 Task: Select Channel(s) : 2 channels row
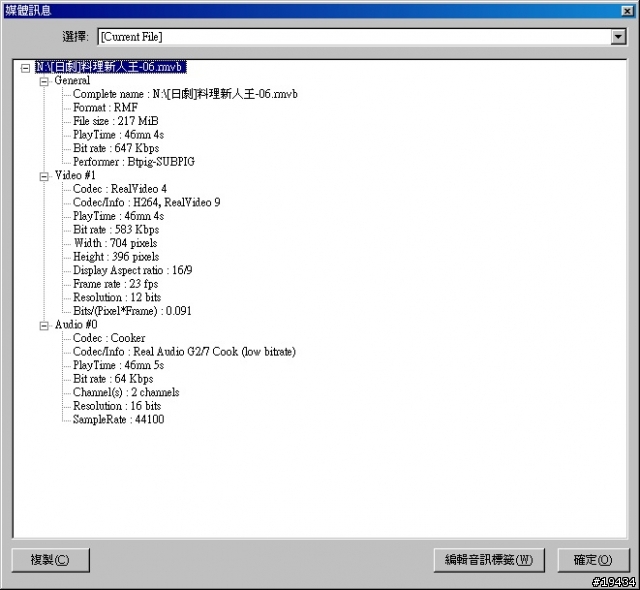pos(126,393)
